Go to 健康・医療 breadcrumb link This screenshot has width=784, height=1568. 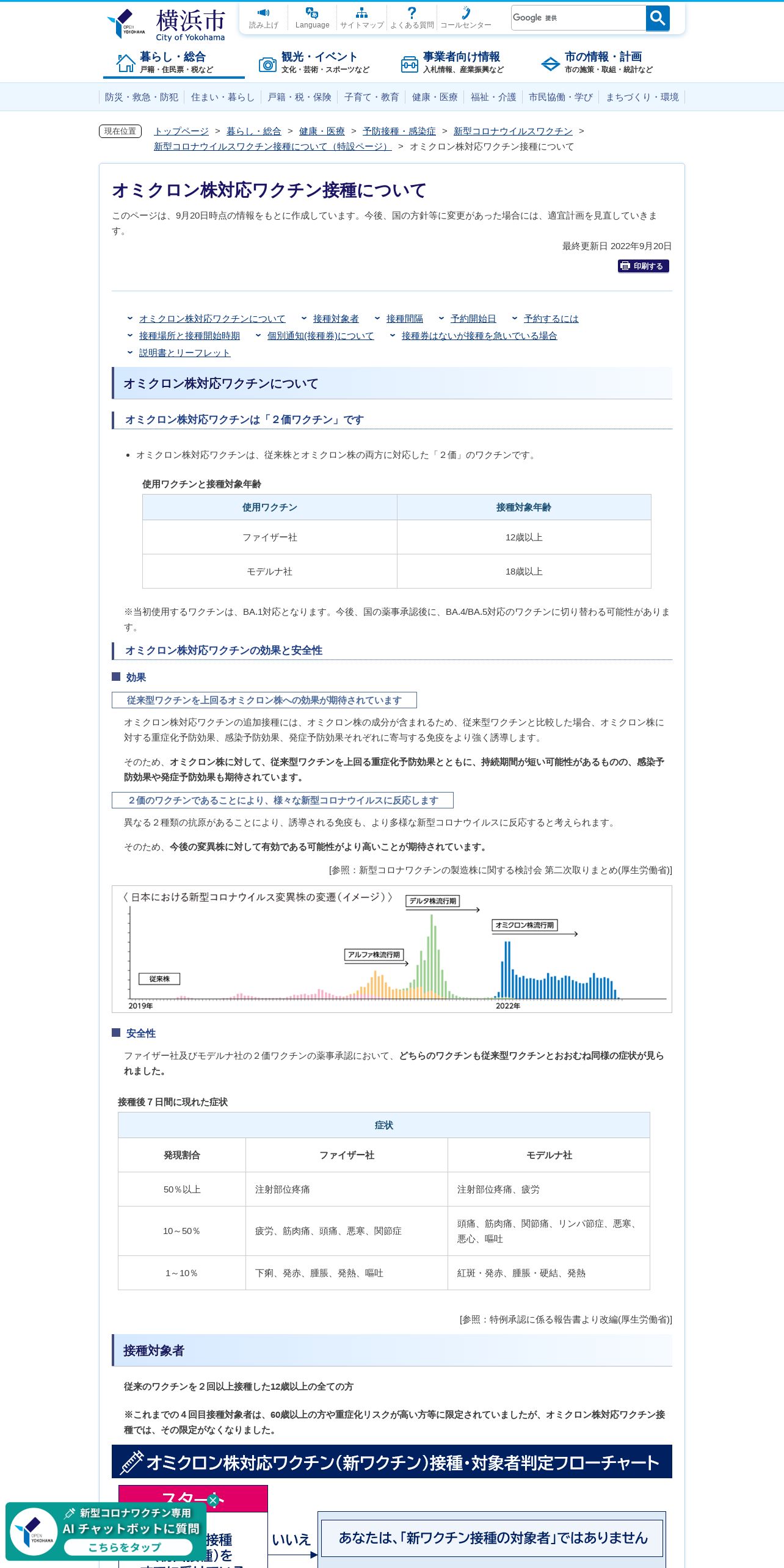[322, 131]
